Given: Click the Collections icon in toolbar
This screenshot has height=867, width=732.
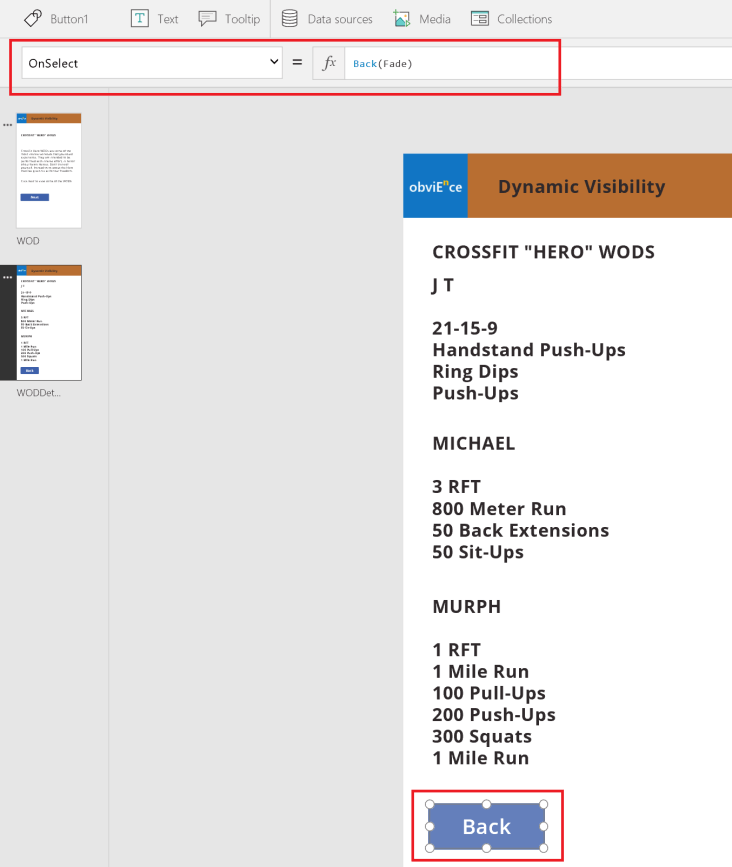Looking at the screenshot, I should pyautogui.click(x=480, y=18).
